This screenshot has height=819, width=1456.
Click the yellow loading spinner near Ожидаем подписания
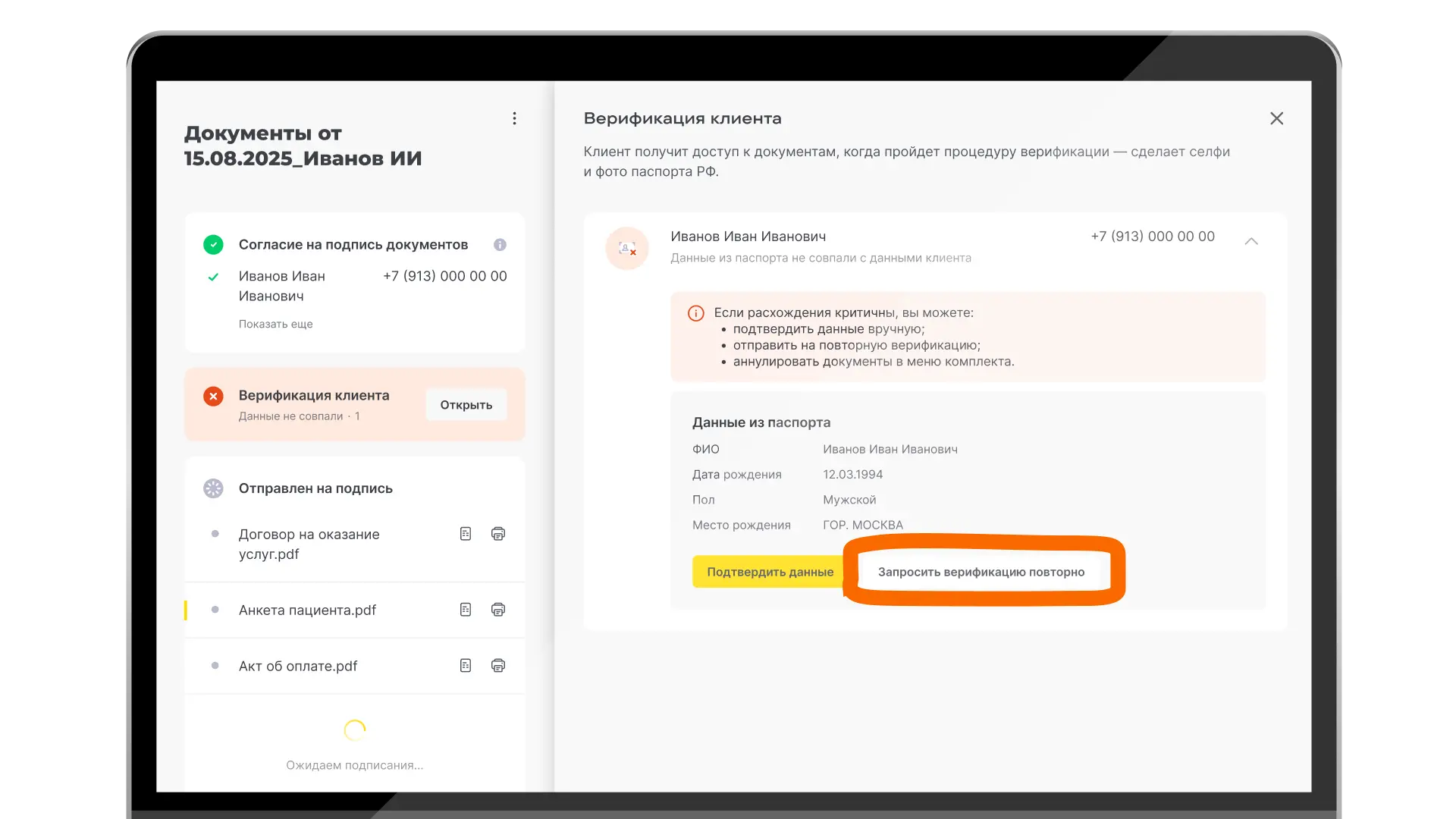pyautogui.click(x=354, y=730)
